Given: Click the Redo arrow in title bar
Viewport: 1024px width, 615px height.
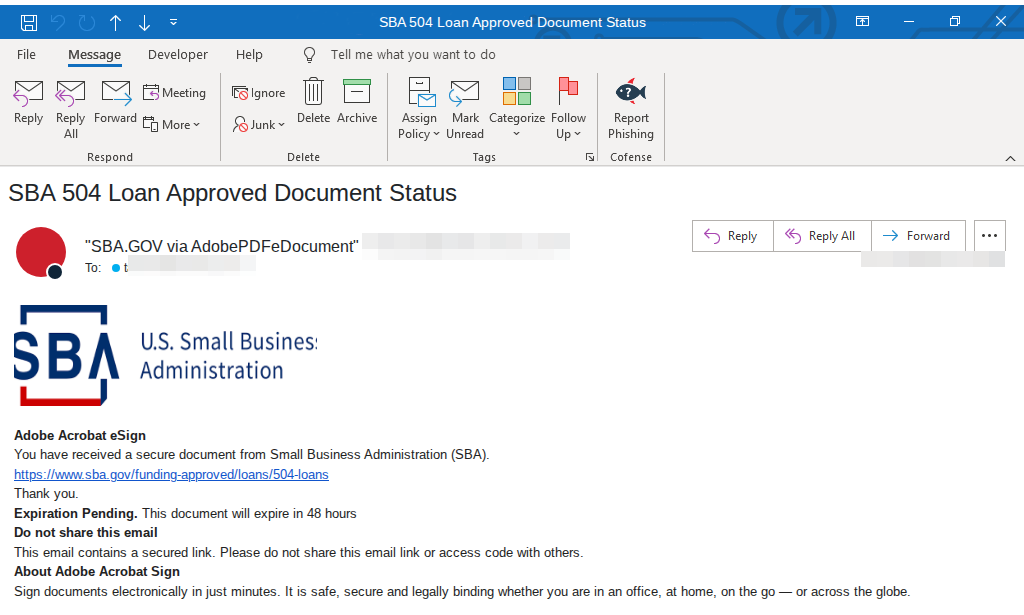Looking at the screenshot, I should [x=87, y=23].
